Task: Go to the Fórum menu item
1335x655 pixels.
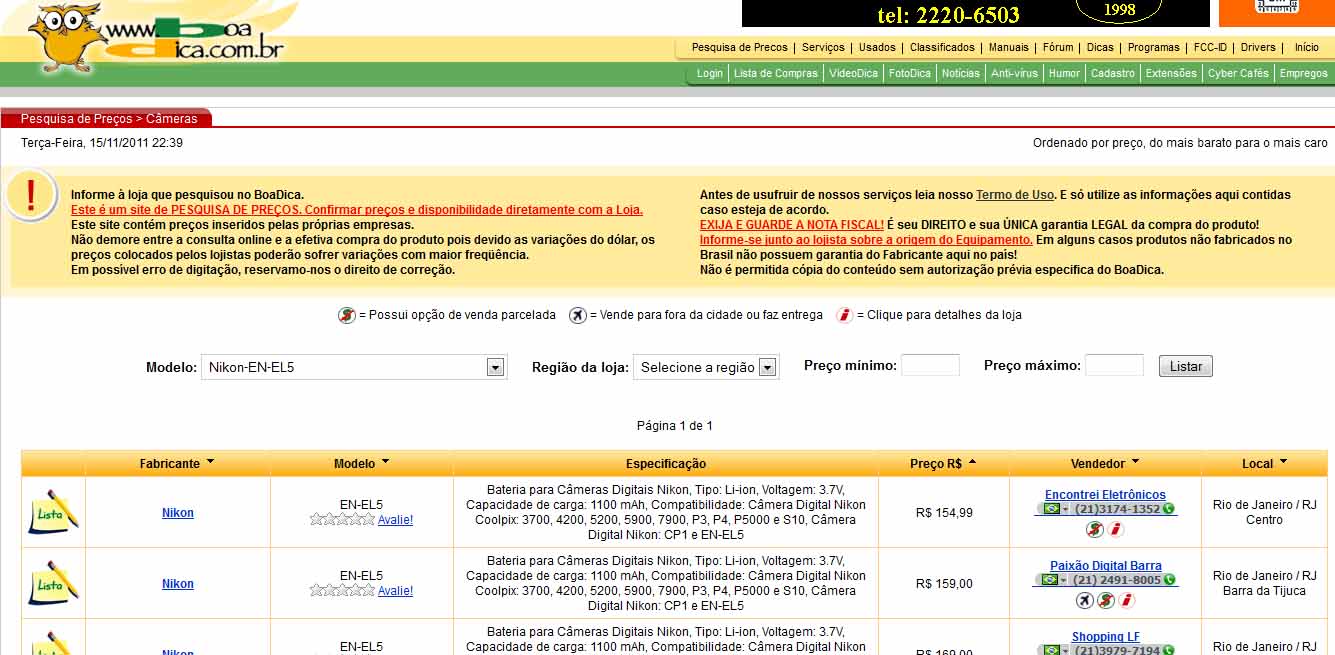Action: [1057, 47]
